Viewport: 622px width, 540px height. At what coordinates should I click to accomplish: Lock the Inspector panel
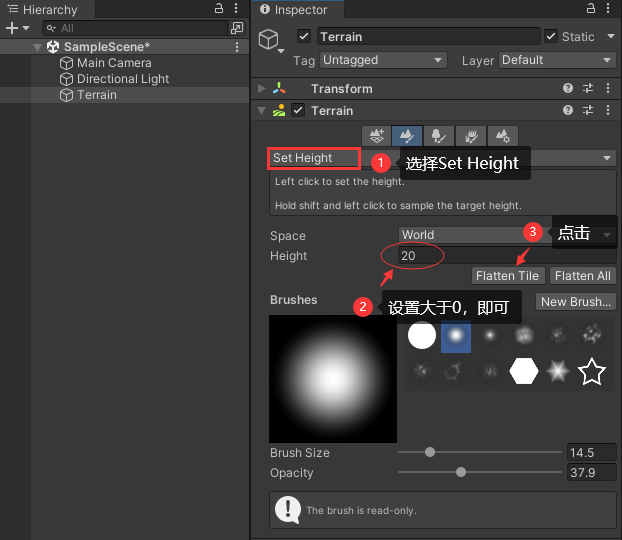[591, 8]
